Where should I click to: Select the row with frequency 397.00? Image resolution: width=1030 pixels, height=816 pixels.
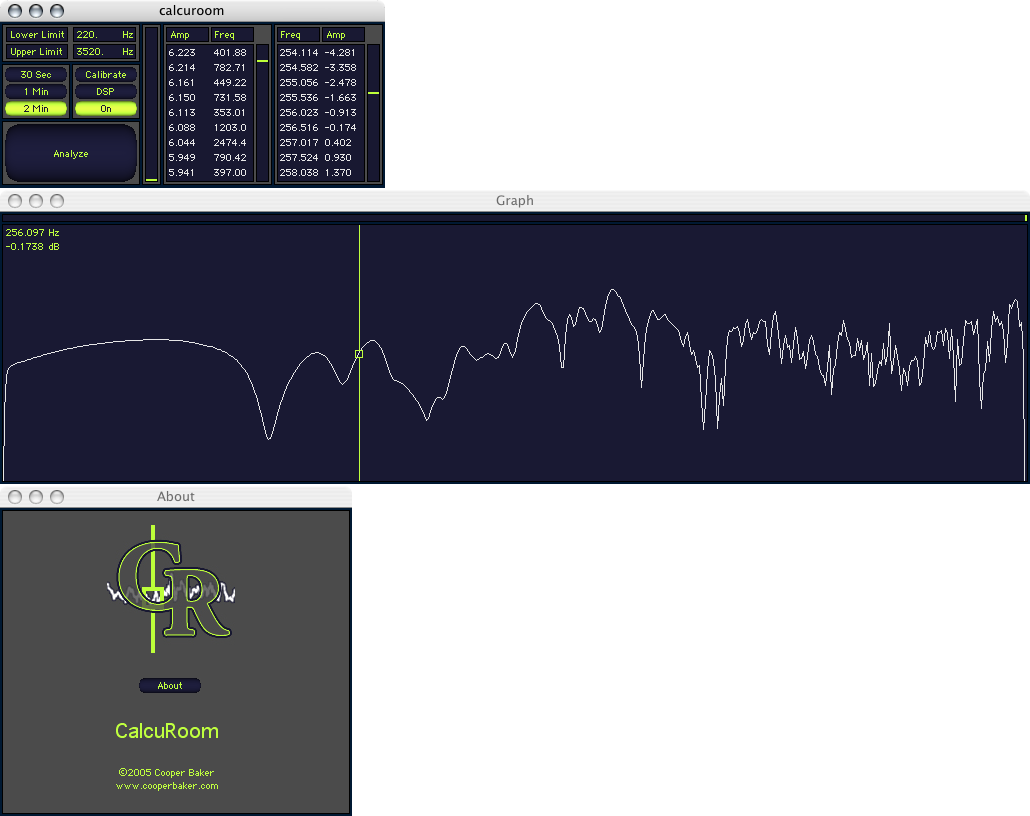click(210, 173)
